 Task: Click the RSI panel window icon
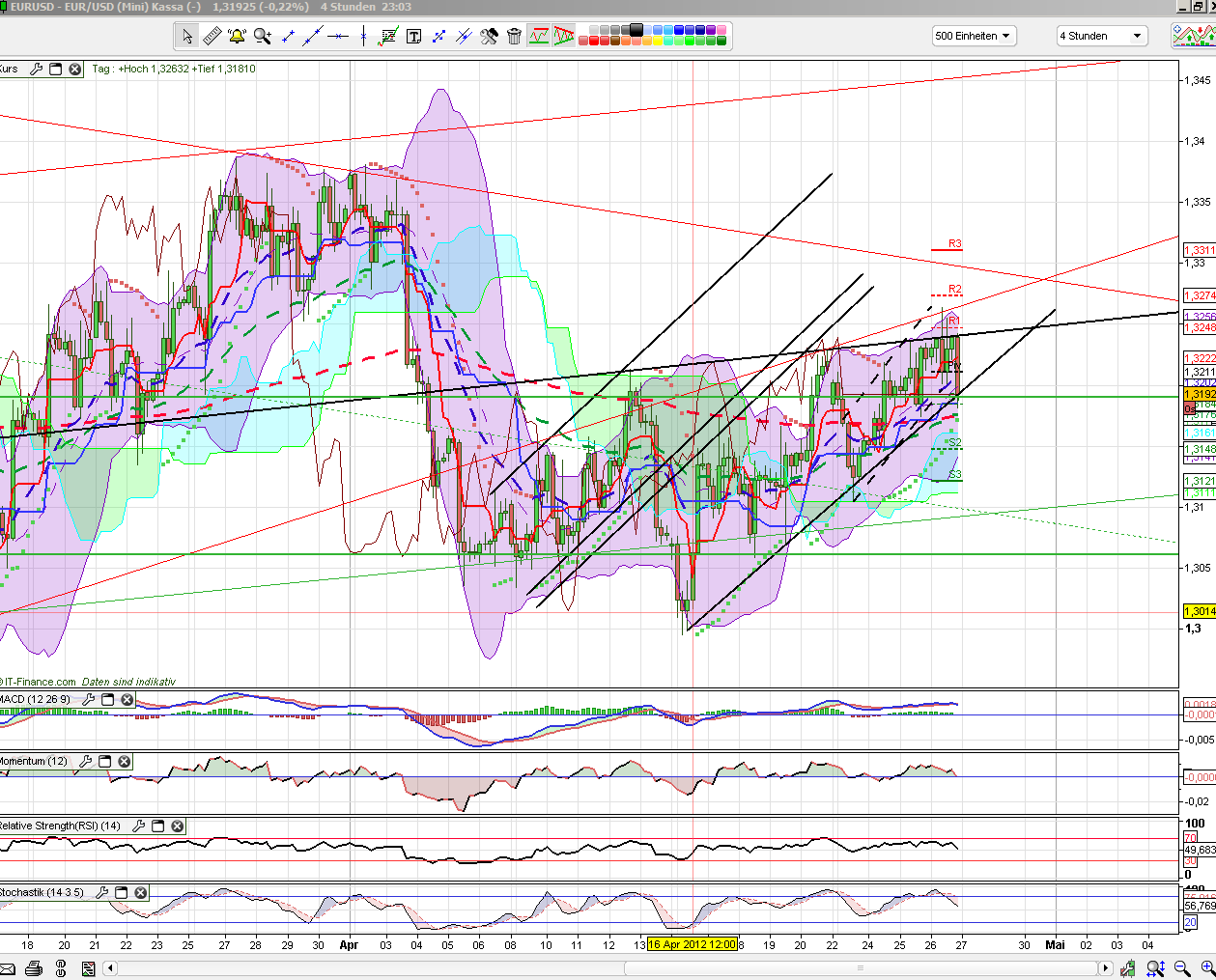[158, 826]
